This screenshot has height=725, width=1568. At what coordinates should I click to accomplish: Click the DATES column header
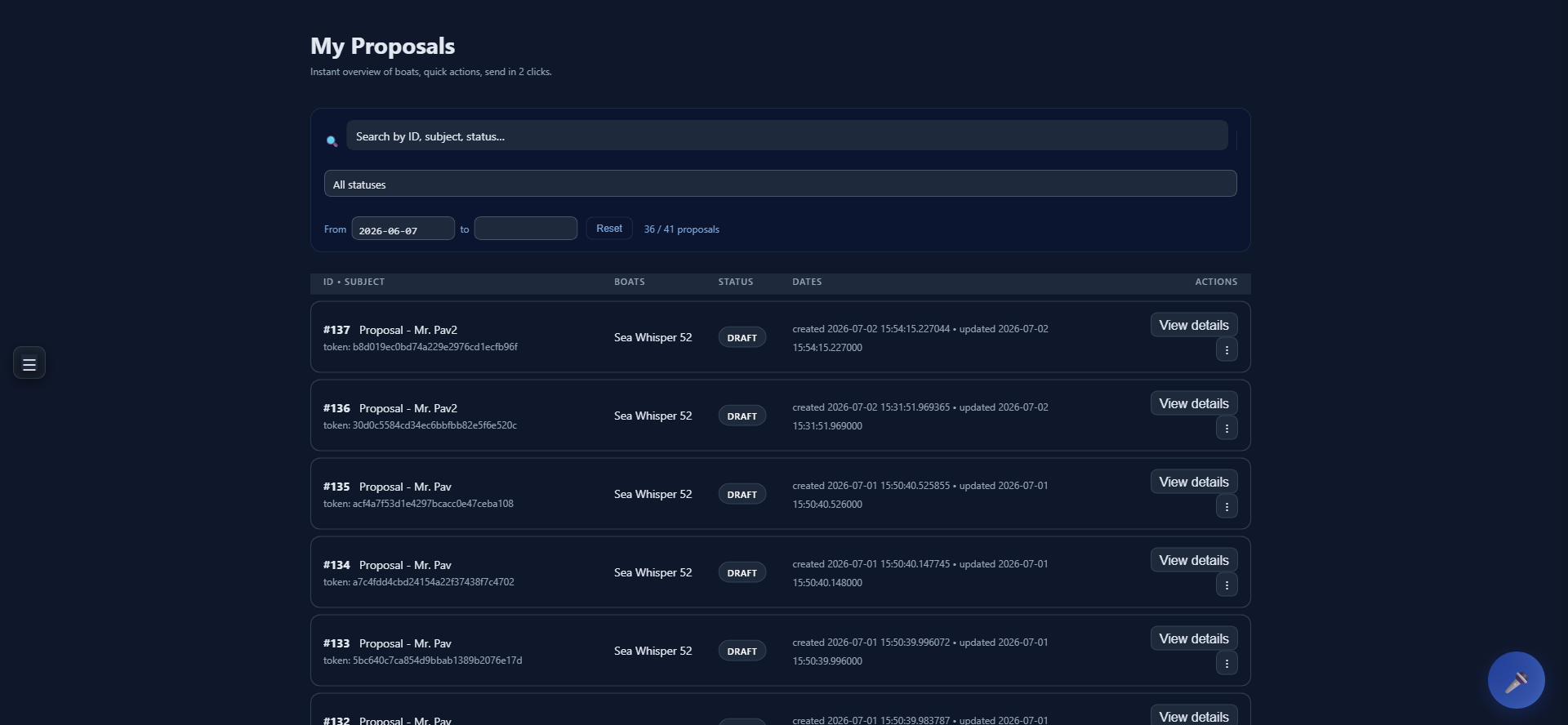point(807,282)
